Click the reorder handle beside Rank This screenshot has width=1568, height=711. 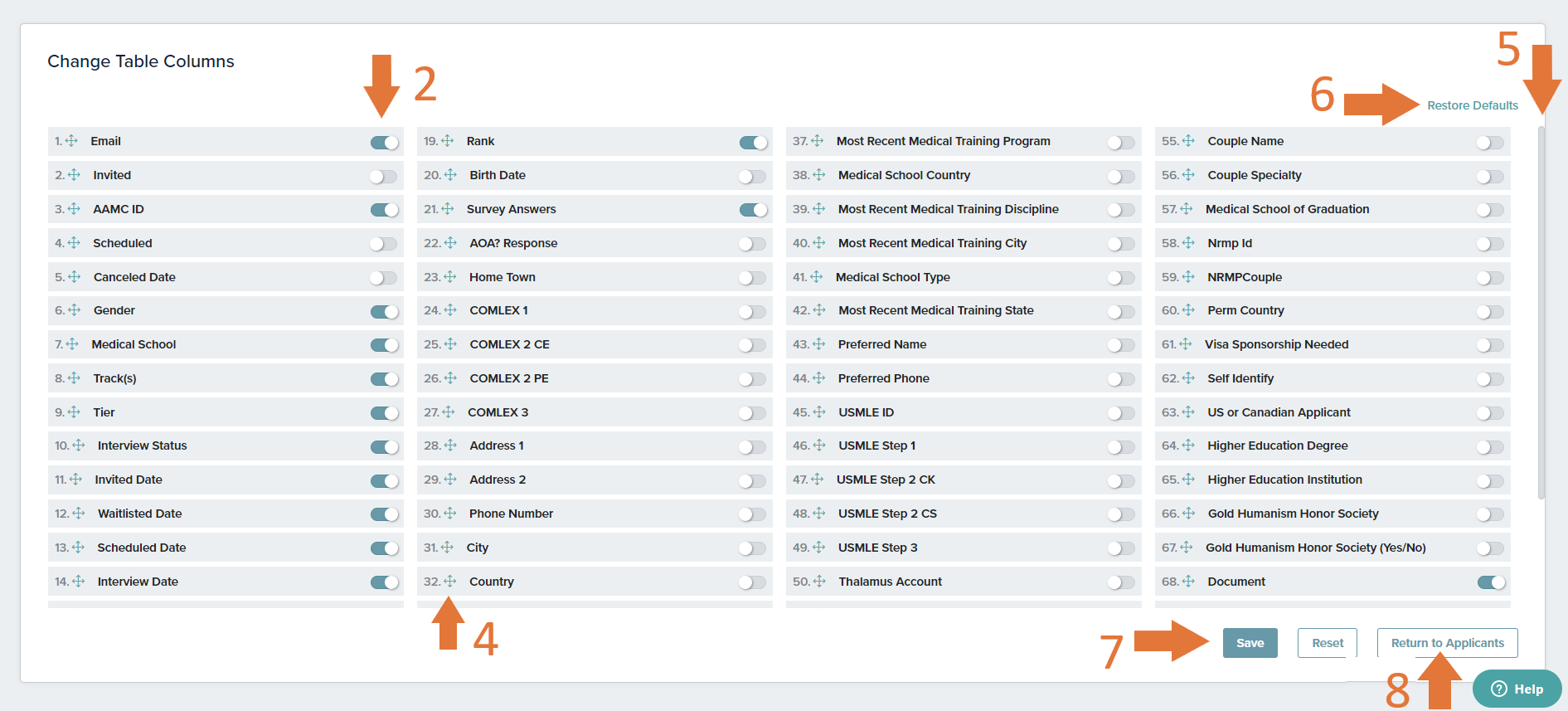coord(448,141)
